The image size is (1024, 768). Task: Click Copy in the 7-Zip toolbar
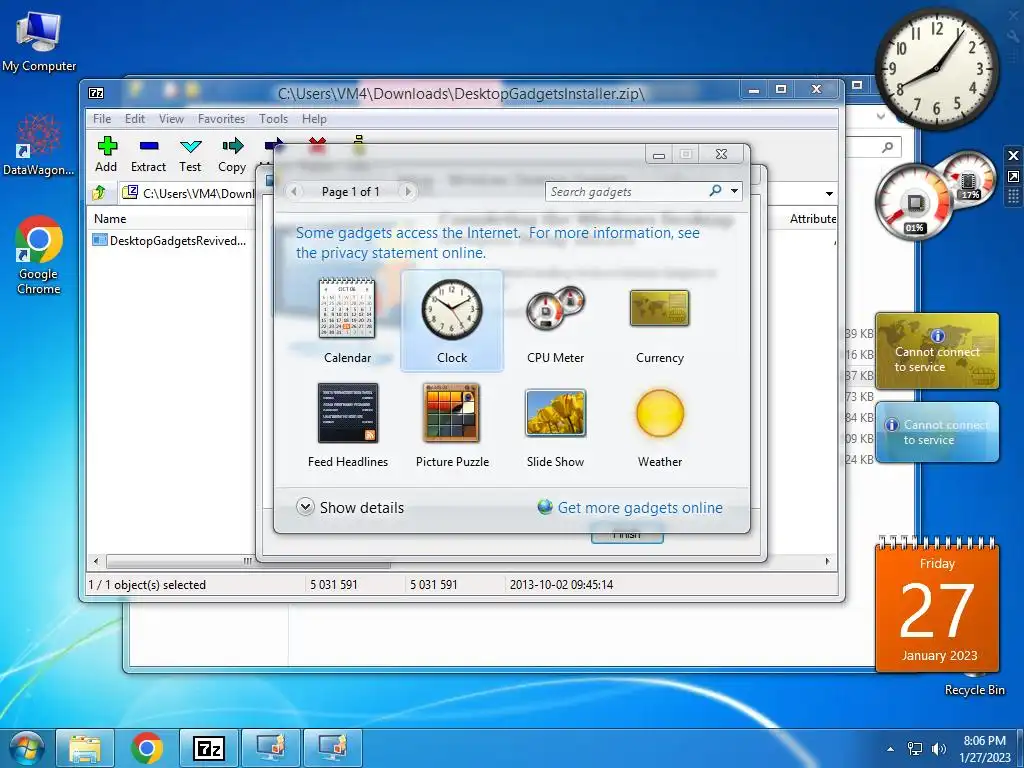click(232, 155)
